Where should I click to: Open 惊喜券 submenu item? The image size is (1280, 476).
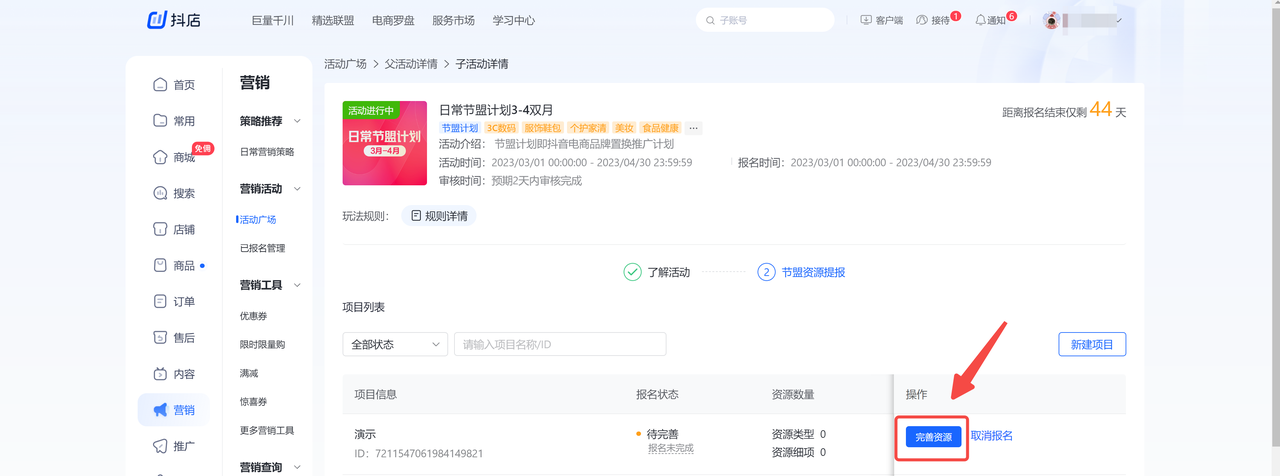253,402
